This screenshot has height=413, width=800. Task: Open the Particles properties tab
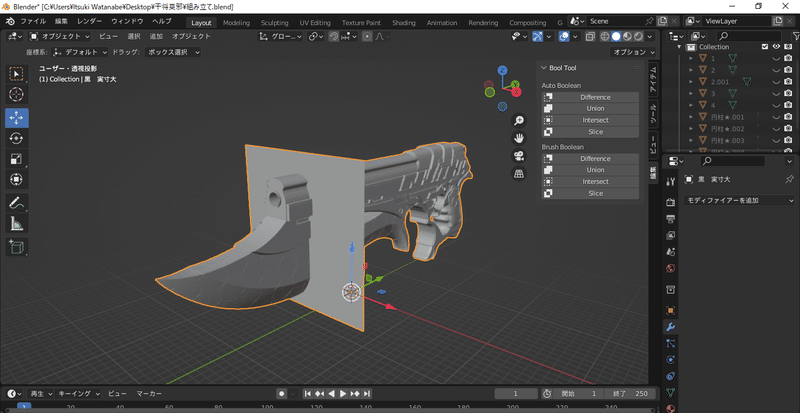point(671,343)
